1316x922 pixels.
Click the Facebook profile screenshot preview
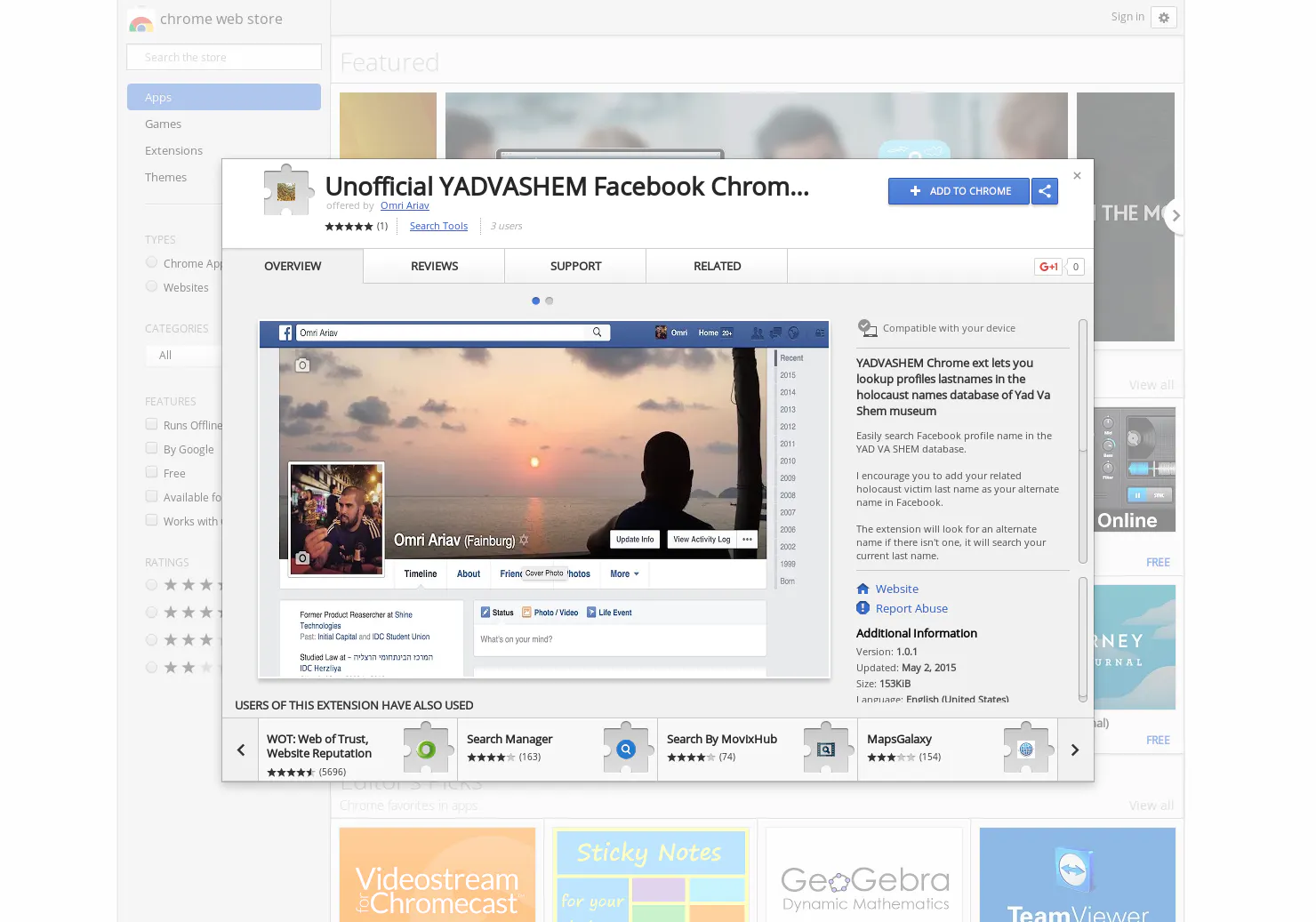544,500
